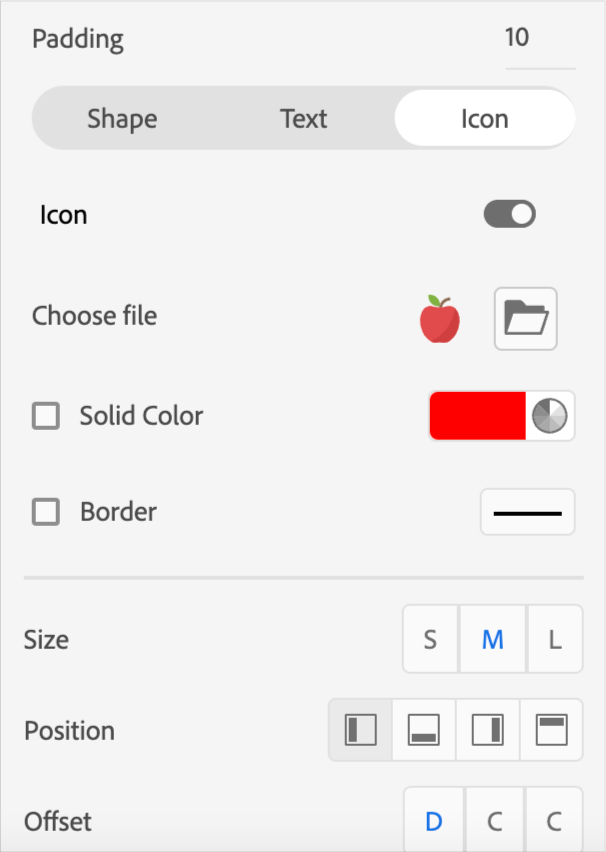Enable the Border checkbox

tap(46, 512)
